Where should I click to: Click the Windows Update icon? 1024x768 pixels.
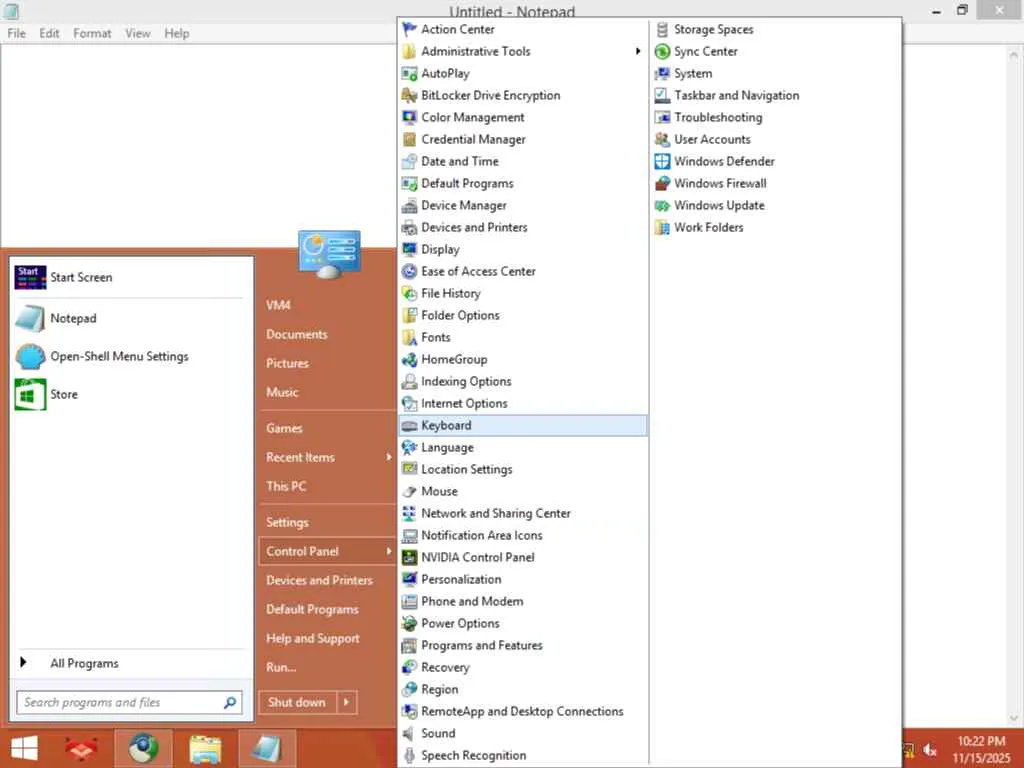pos(662,206)
